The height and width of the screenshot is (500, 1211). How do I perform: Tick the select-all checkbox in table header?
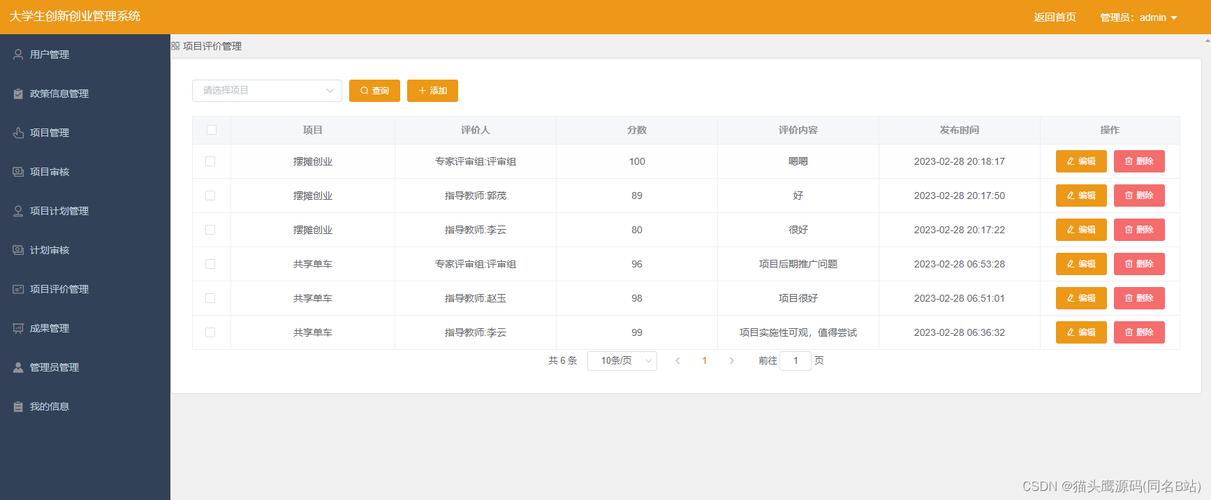click(211, 130)
